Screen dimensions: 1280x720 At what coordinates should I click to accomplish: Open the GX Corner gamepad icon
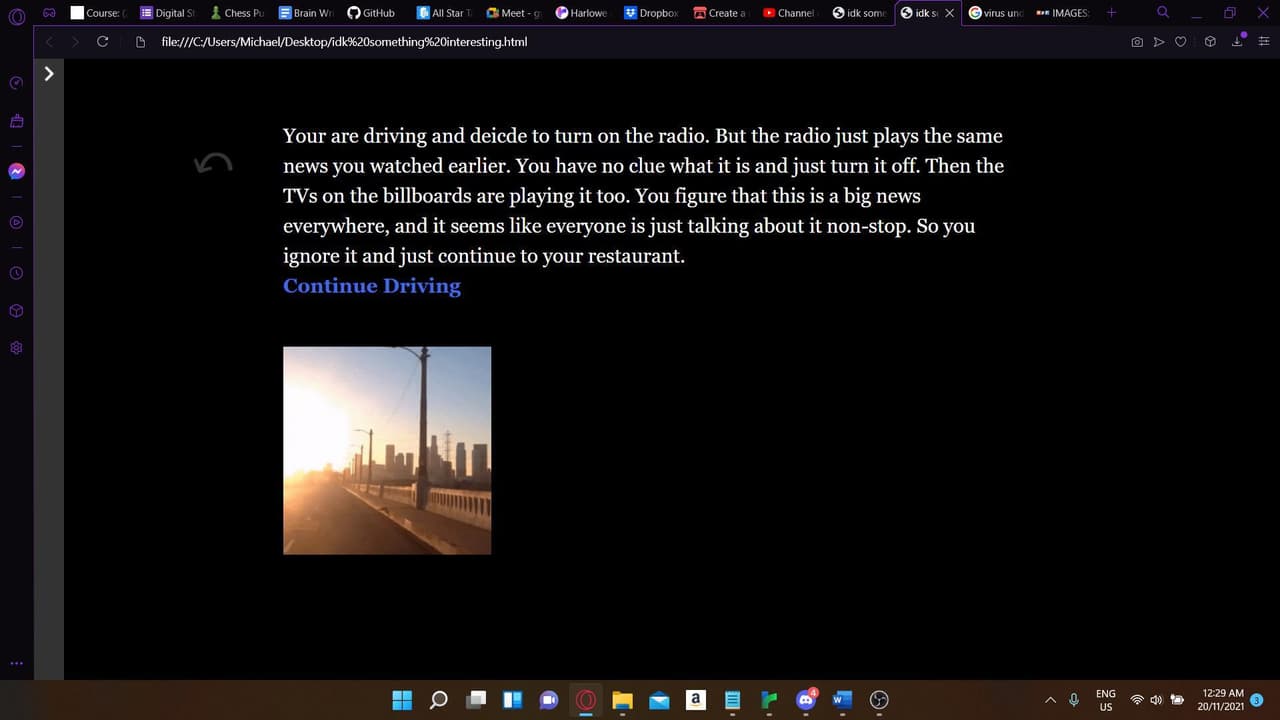click(49, 13)
